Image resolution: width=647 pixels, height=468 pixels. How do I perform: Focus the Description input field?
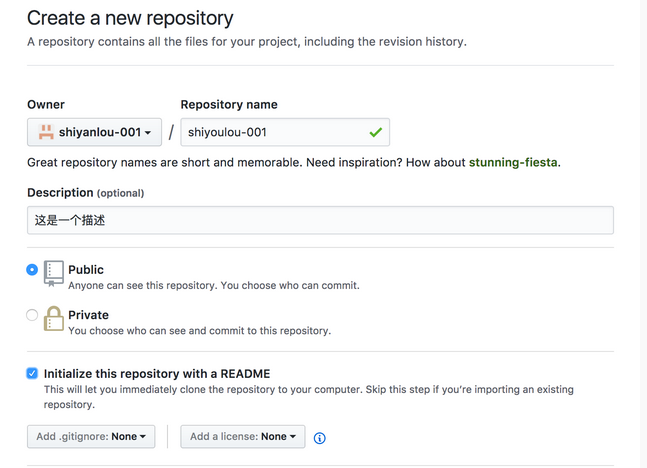[321, 220]
